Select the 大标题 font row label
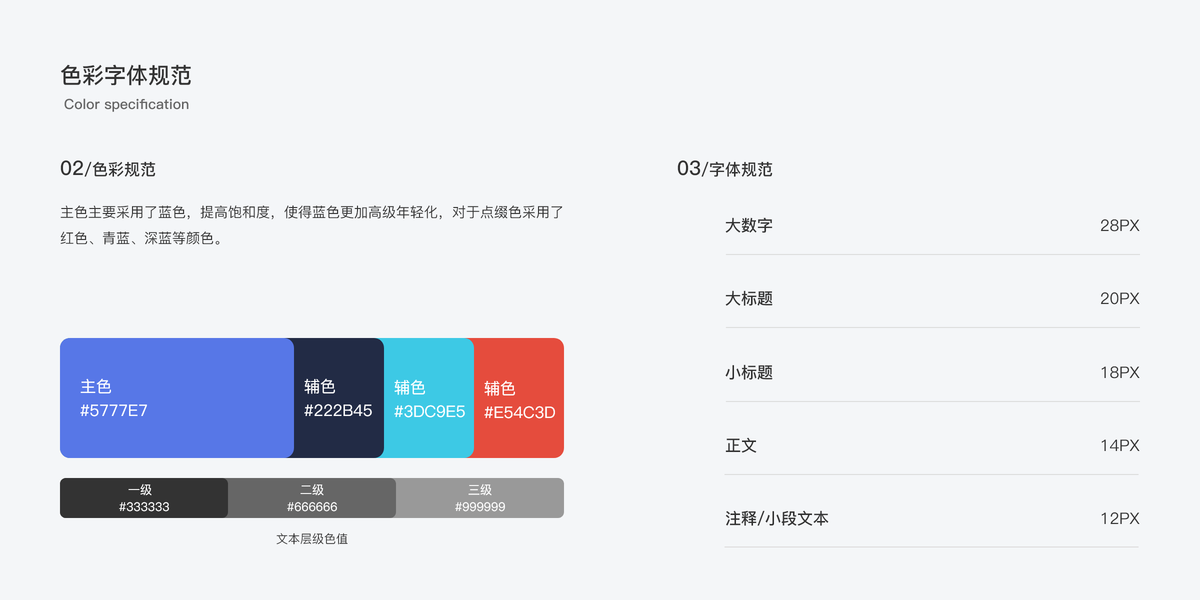The image size is (1200, 600). 749,298
